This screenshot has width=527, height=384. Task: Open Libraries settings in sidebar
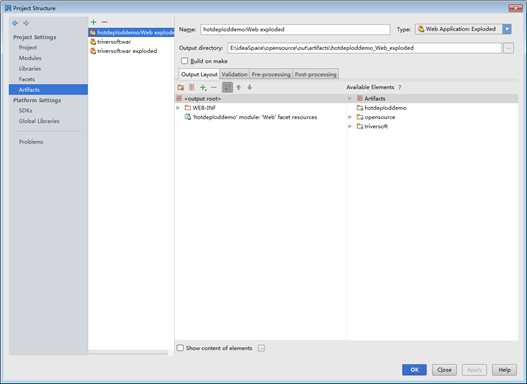30,69
